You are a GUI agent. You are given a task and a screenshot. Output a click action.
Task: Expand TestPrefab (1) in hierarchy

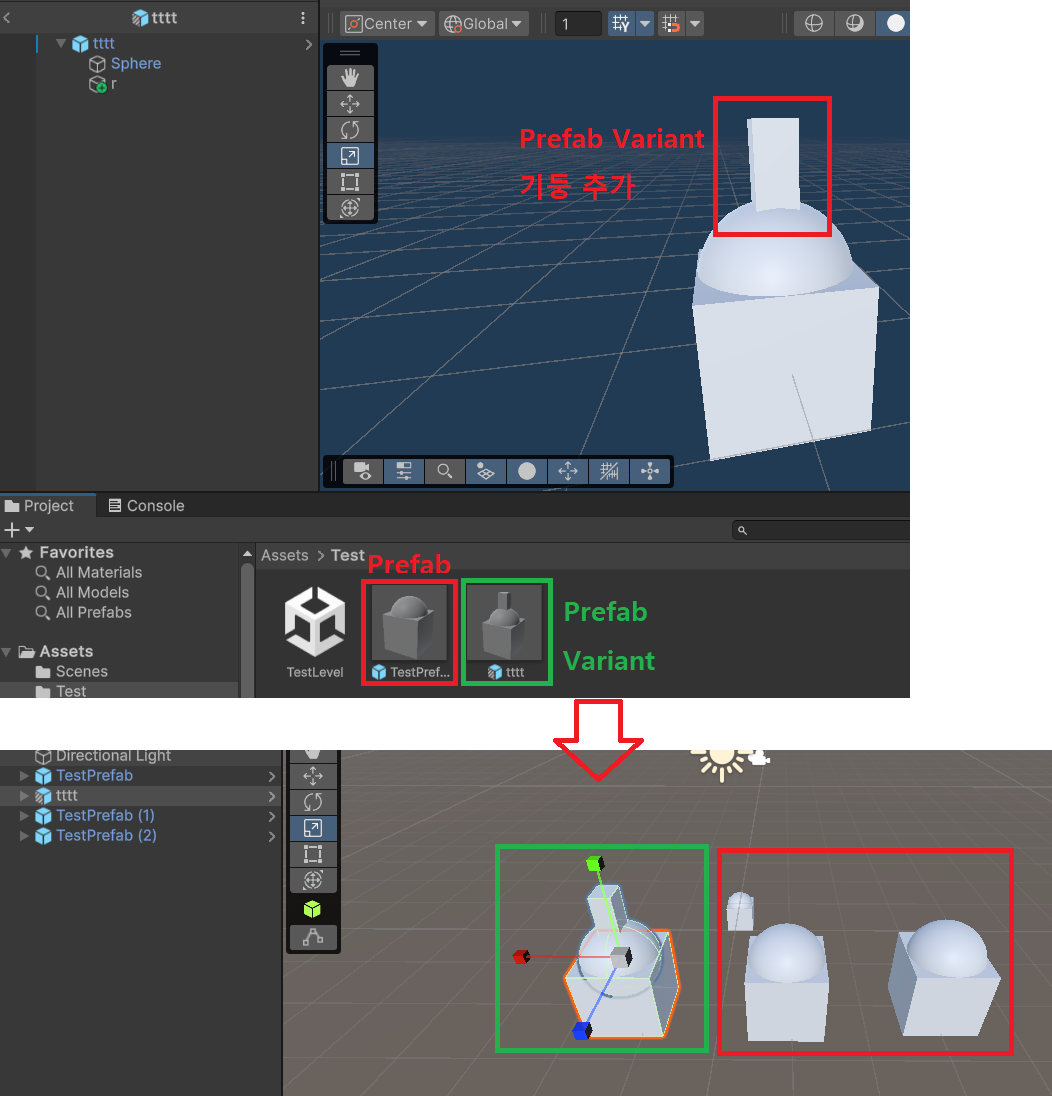(x=24, y=816)
